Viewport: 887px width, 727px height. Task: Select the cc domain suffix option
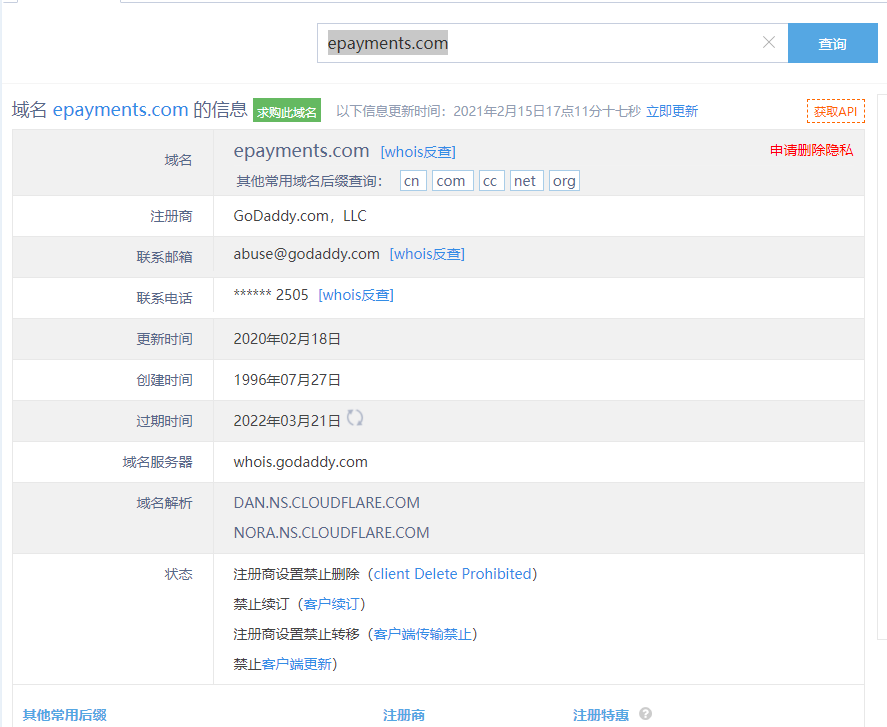tap(490, 181)
